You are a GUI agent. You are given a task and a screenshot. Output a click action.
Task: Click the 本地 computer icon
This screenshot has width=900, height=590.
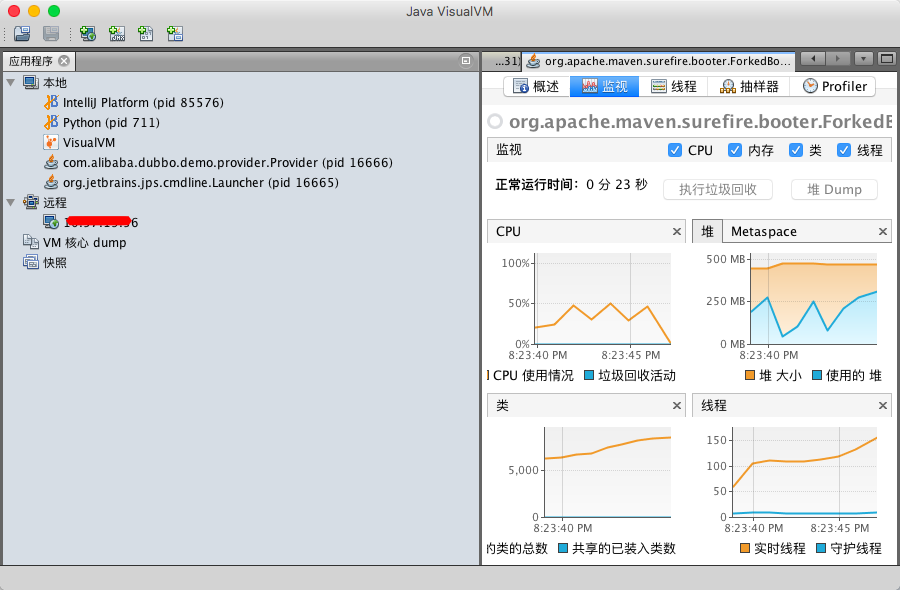pos(31,83)
